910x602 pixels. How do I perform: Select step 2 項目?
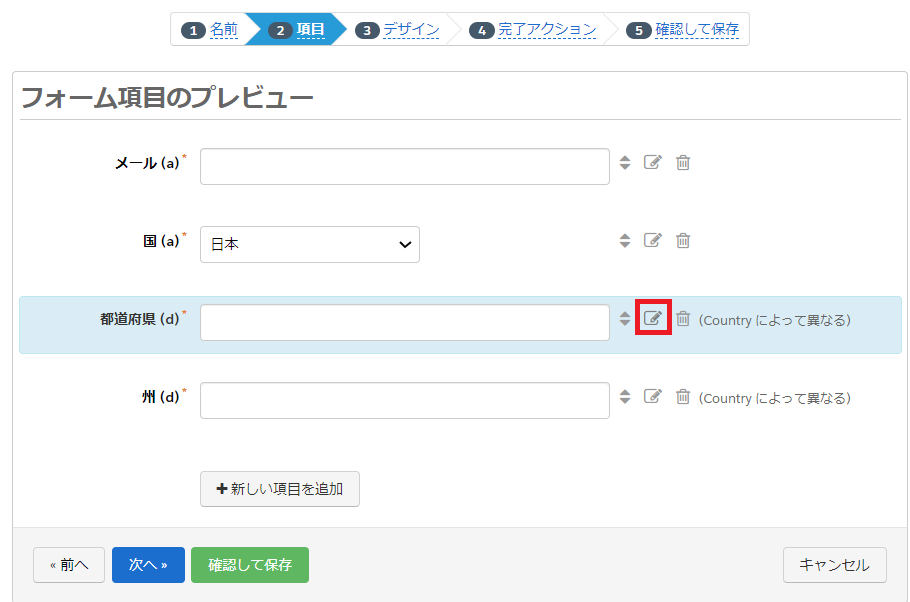coord(310,29)
